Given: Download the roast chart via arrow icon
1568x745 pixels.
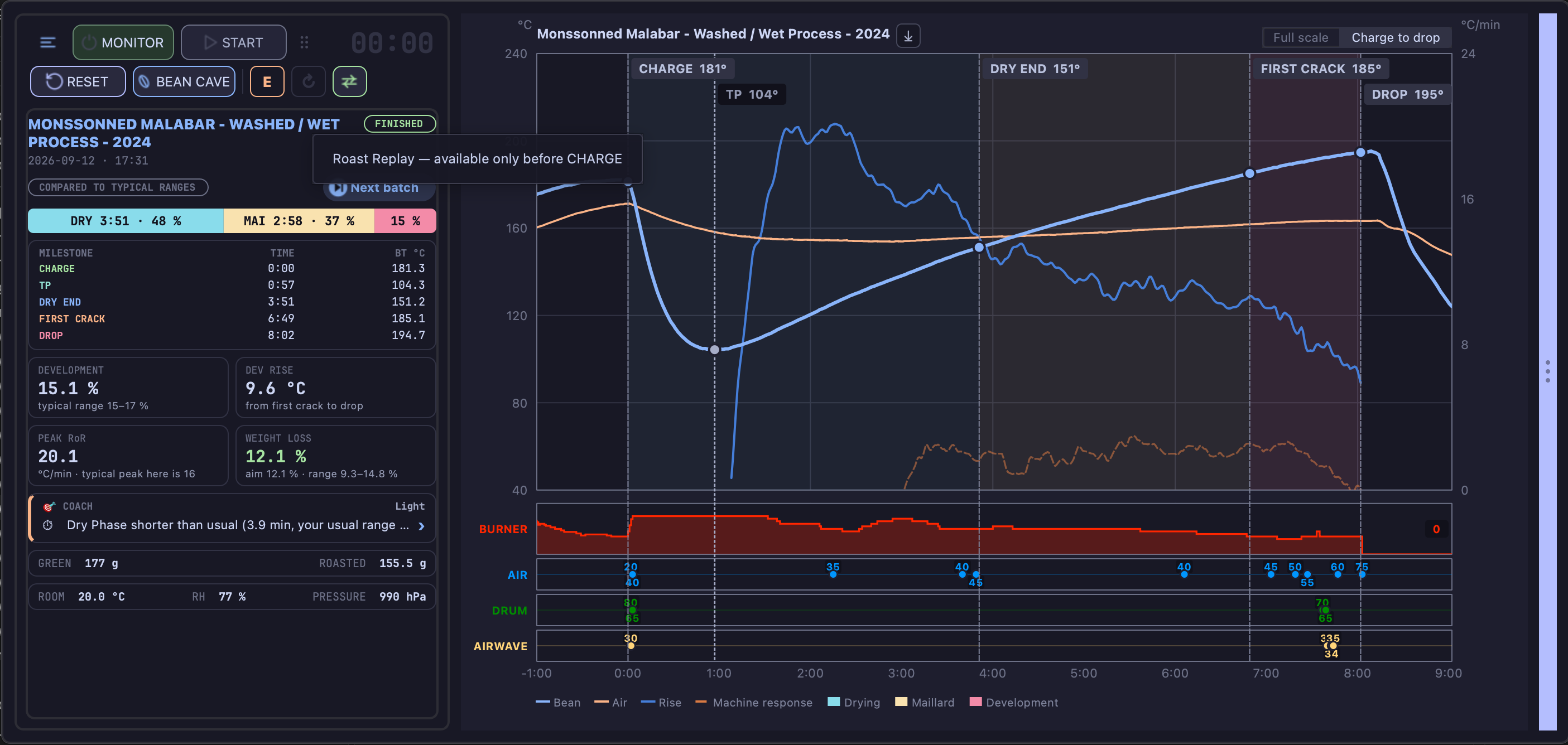Looking at the screenshot, I should click(x=908, y=36).
